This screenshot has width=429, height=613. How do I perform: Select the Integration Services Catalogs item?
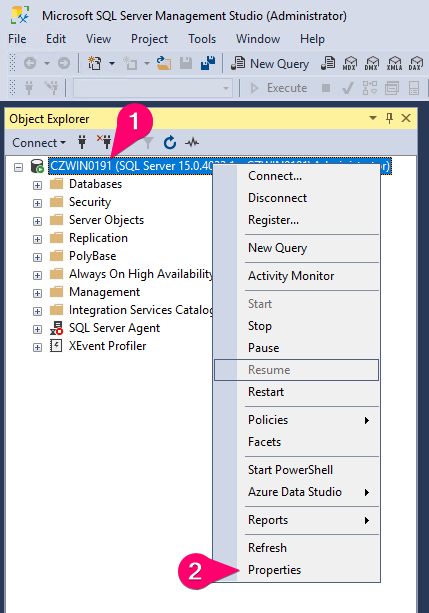pyautogui.click(x=141, y=310)
